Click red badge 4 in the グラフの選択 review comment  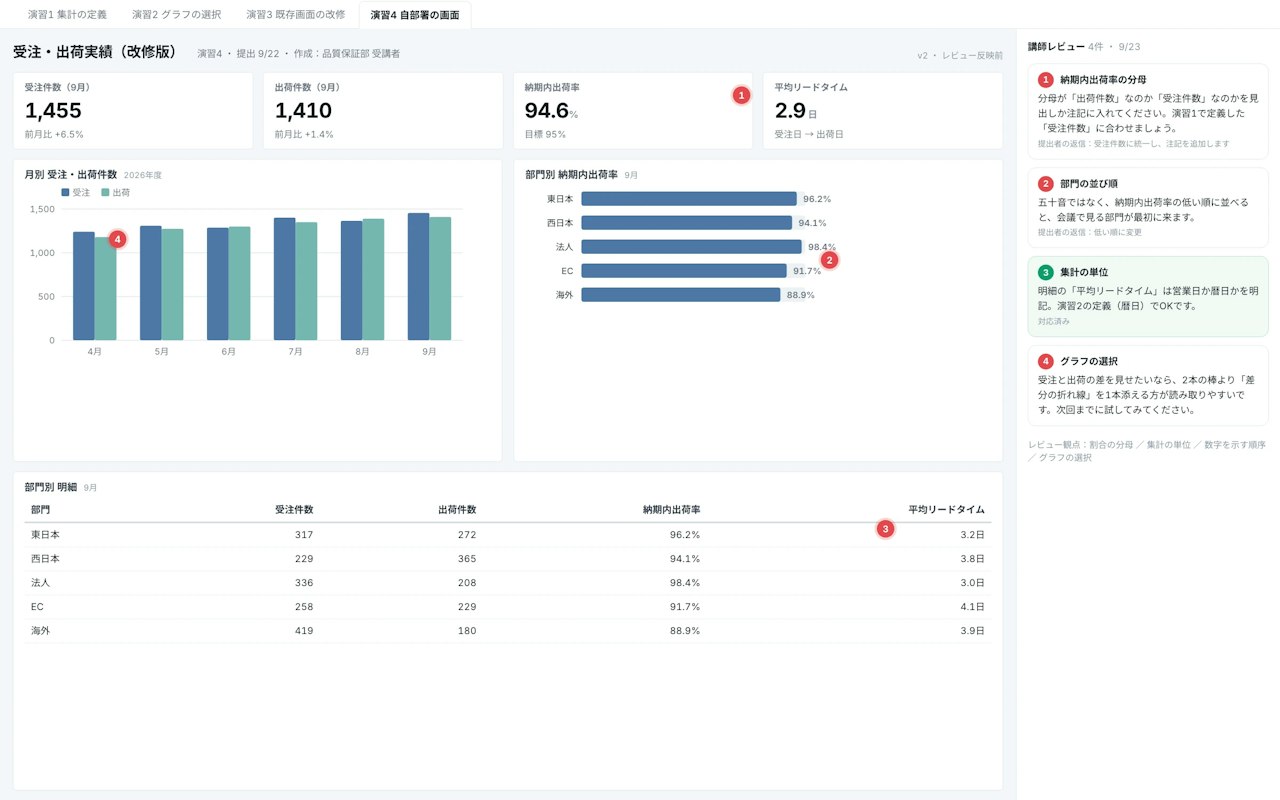(x=1046, y=361)
